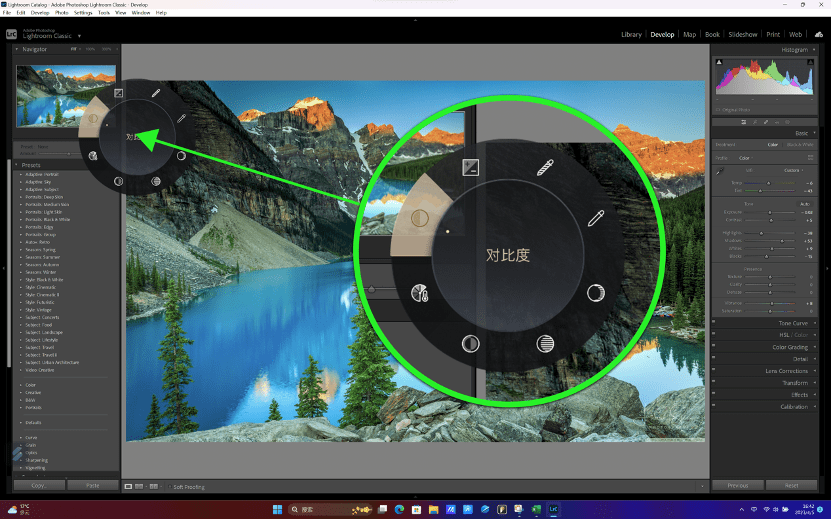Click the Previous button
The width and height of the screenshot is (832, 520).
(738, 486)
